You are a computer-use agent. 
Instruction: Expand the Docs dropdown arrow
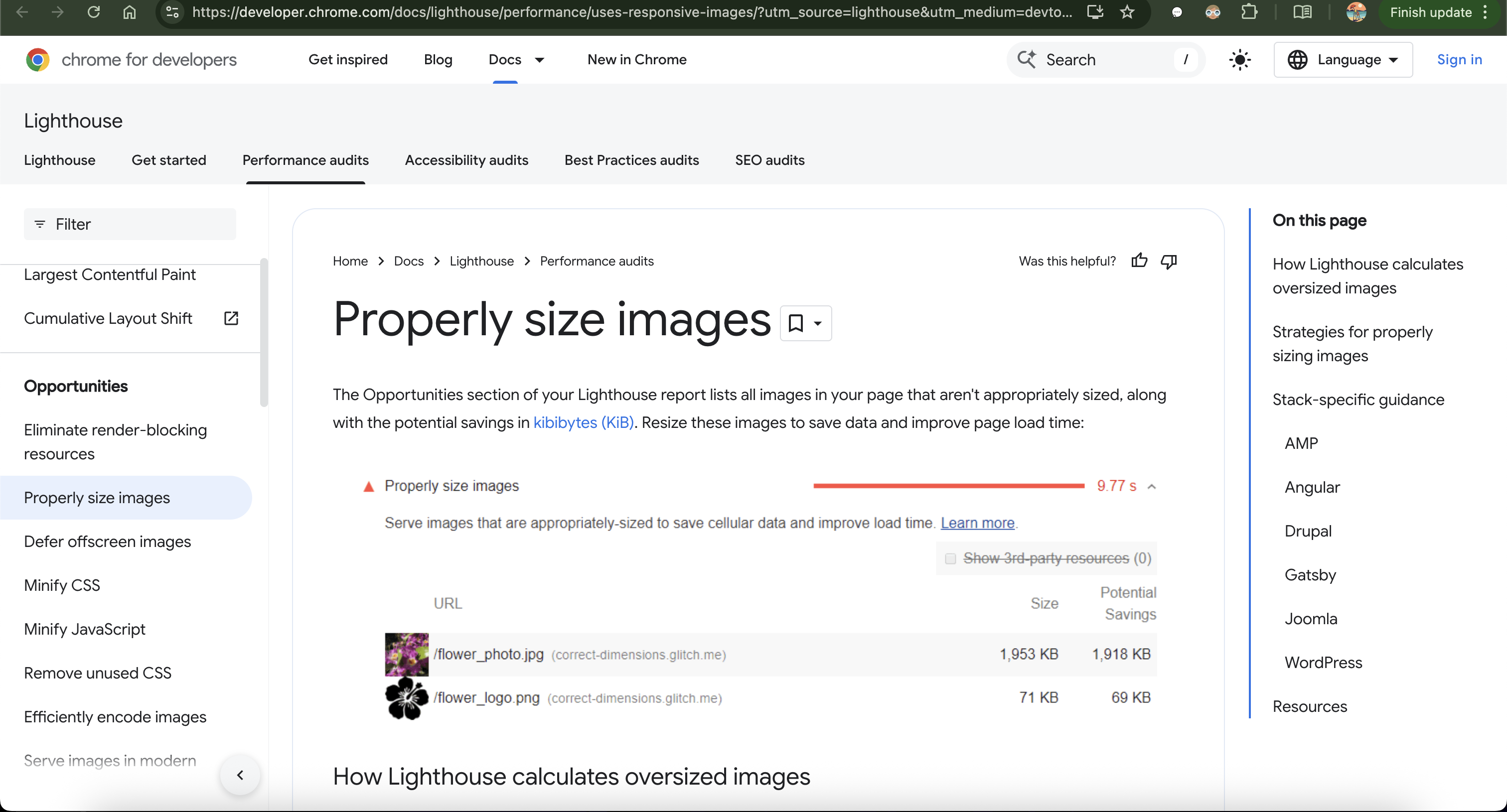[539, 60]
